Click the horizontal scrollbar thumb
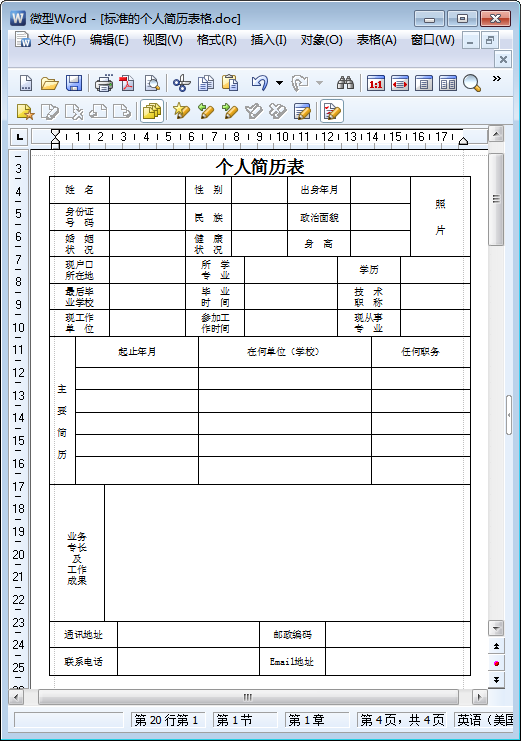 pos(248,697)
